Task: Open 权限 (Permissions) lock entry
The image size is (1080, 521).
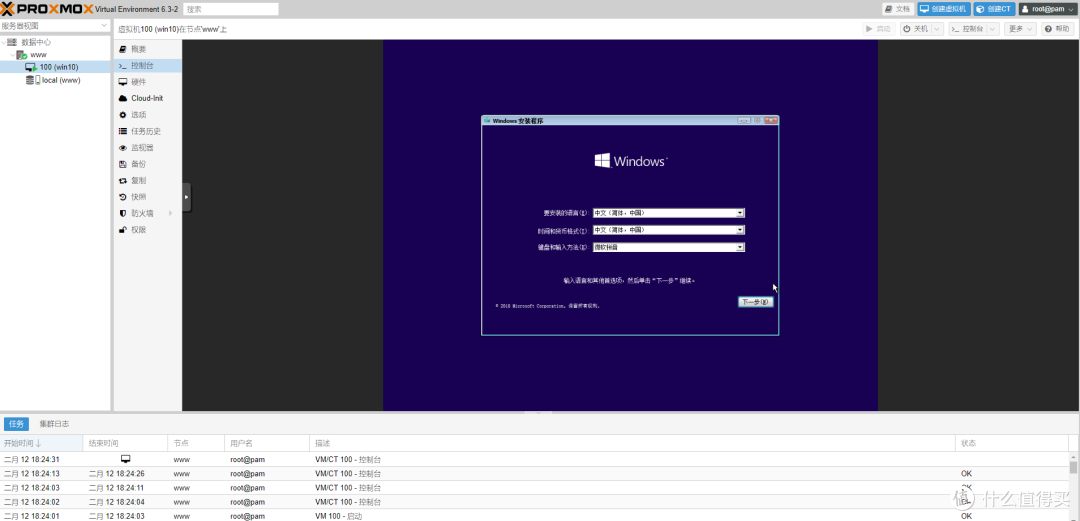Action: 138,230
